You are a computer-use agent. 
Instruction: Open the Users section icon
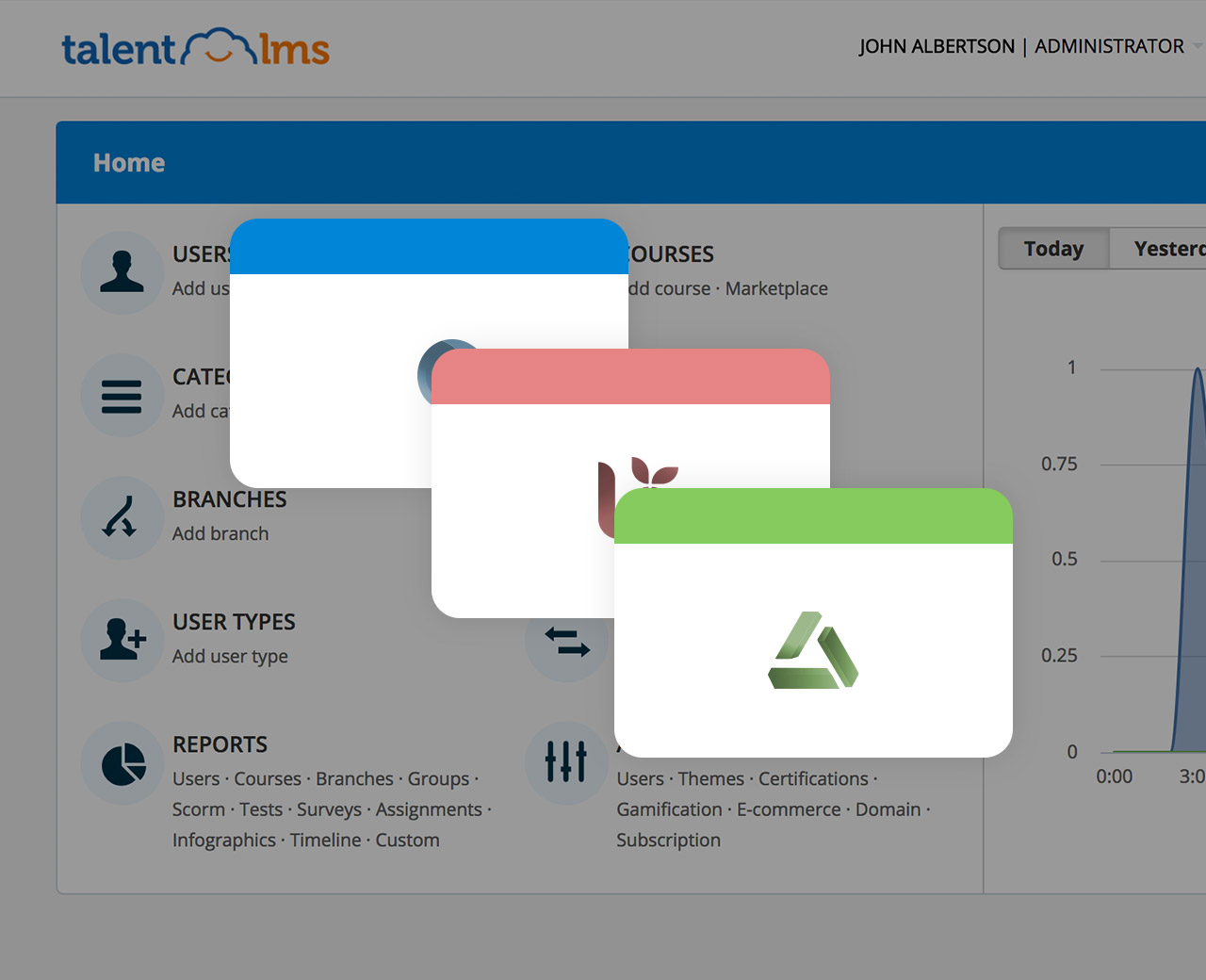coord(122,272)
